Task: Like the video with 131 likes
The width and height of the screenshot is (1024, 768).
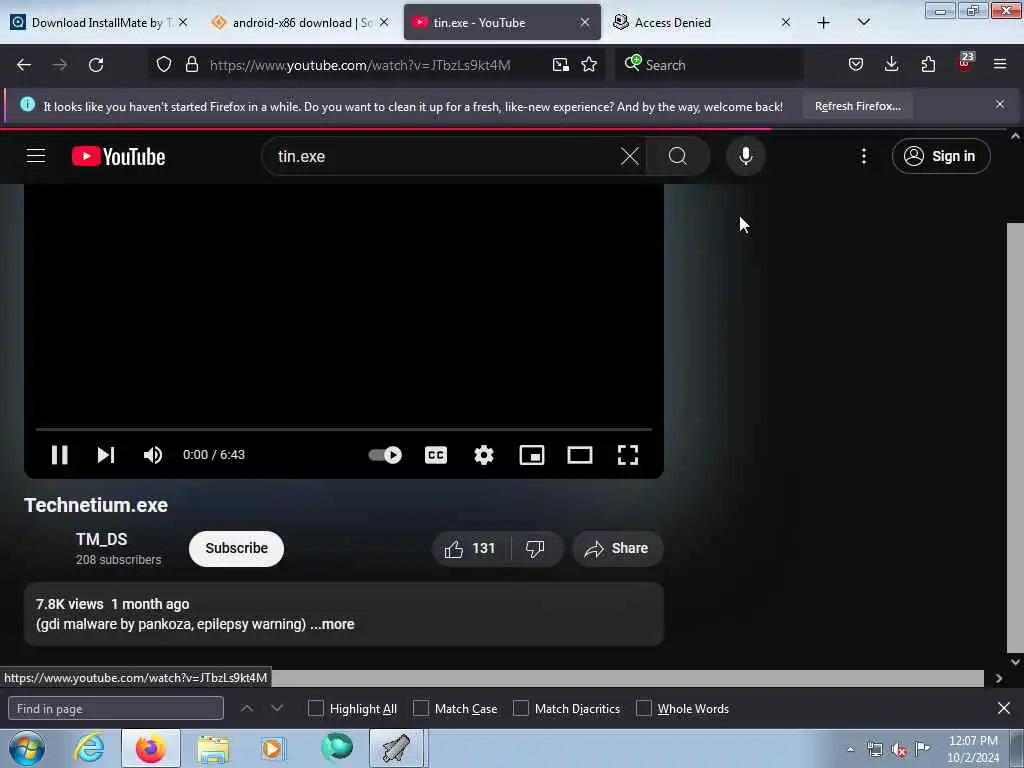Action: coord(470,549)
